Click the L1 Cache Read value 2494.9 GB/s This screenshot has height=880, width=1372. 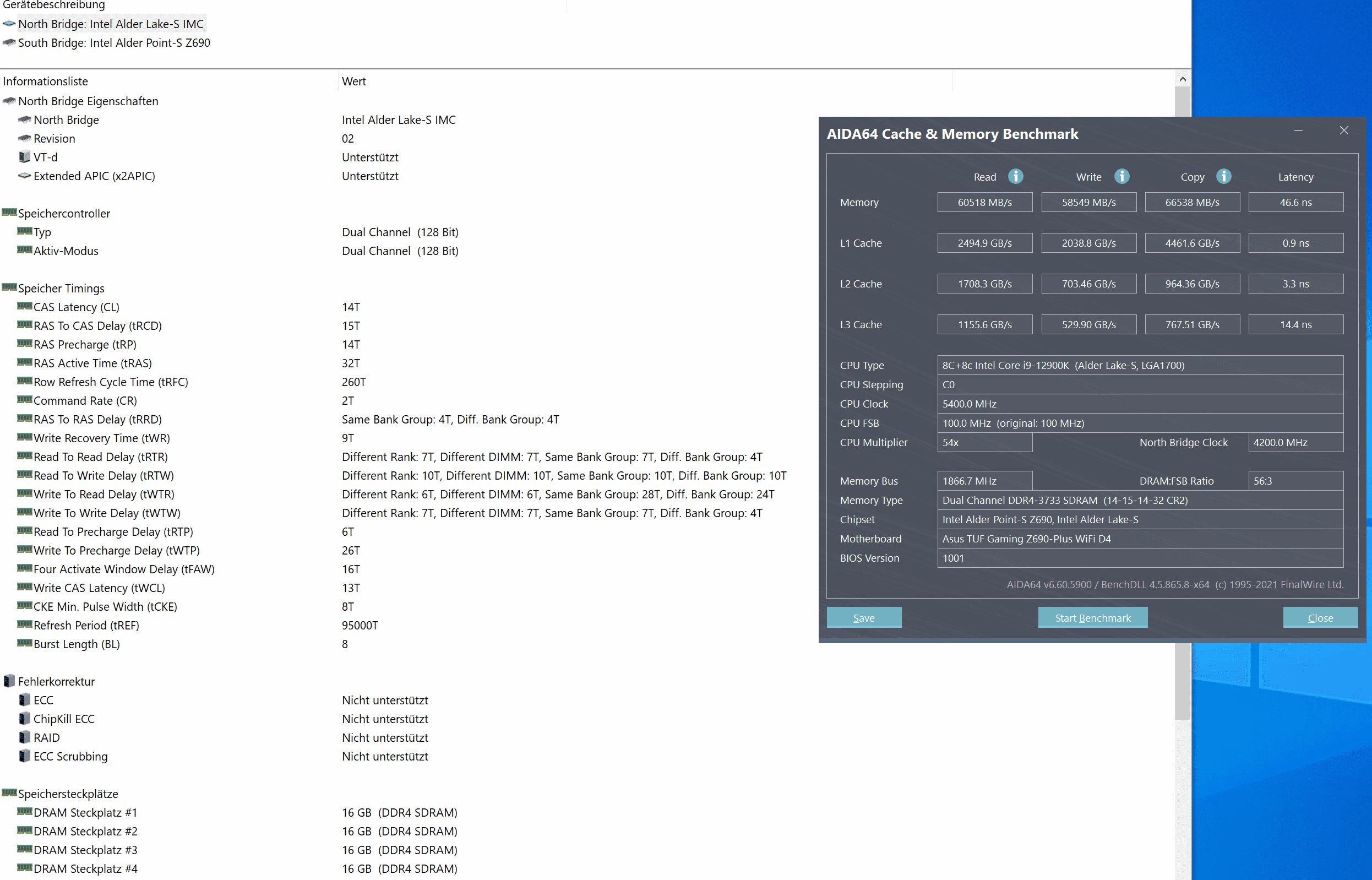(985, 243)
